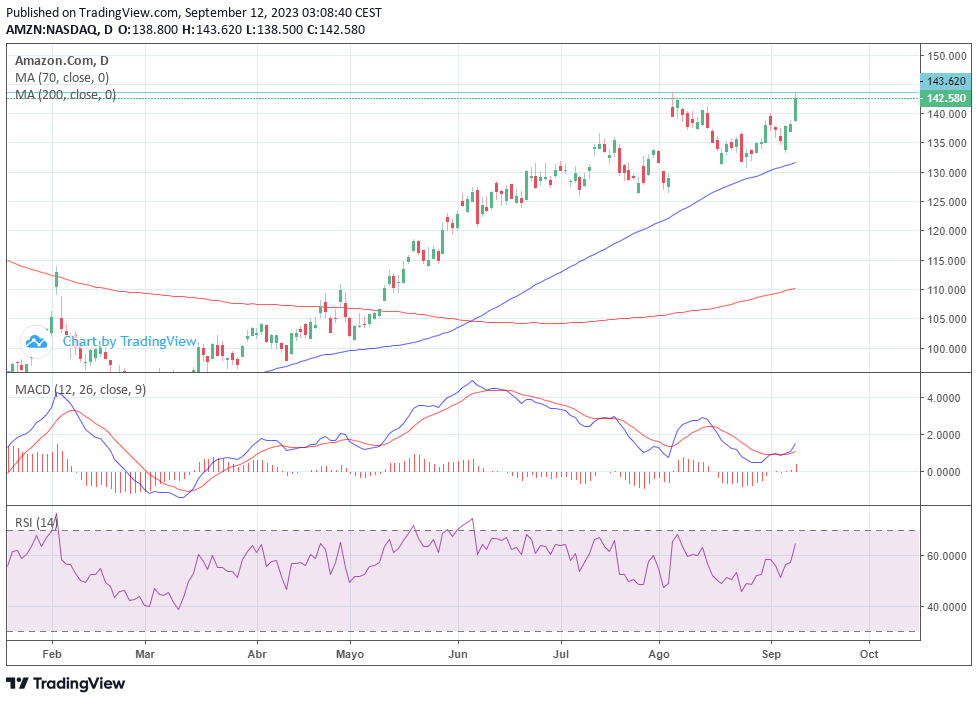Screen dimensions: 978x702
Task: Click the 110.000 price axis label
Action: click(947, 290)
